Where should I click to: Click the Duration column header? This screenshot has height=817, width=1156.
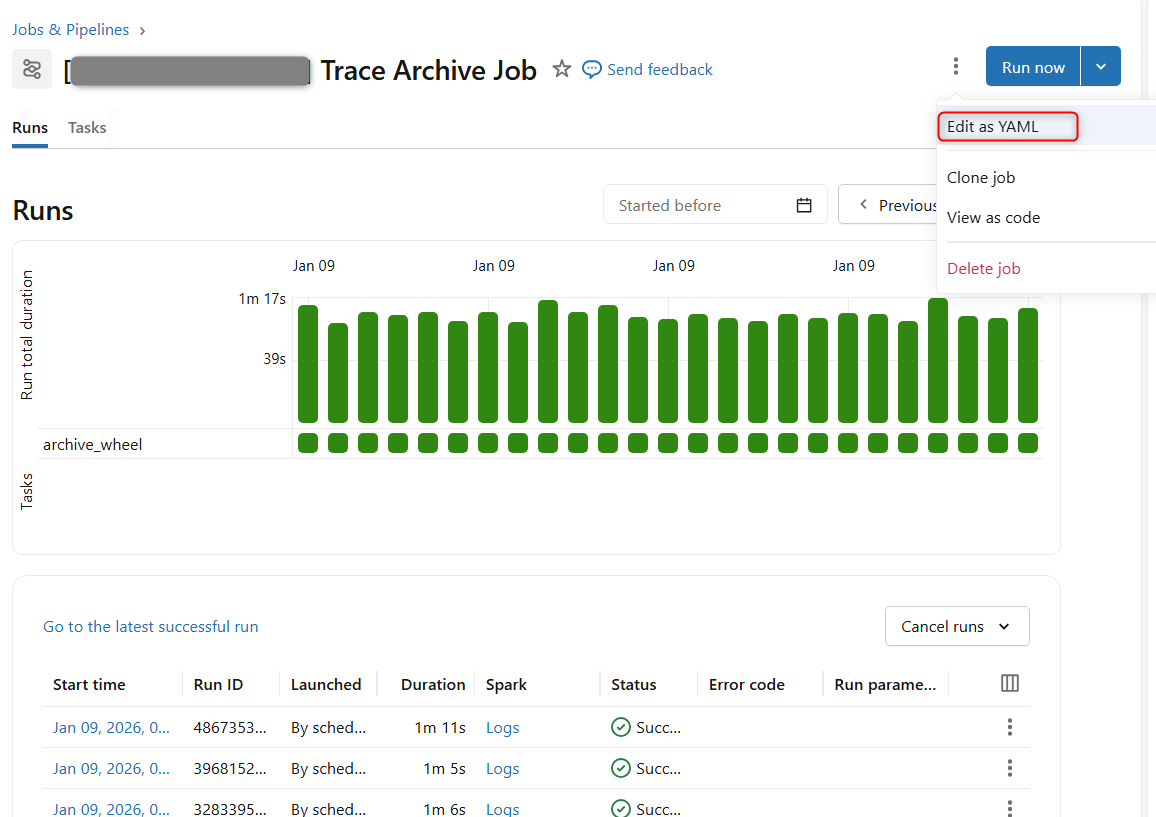[x=433, y=684]
